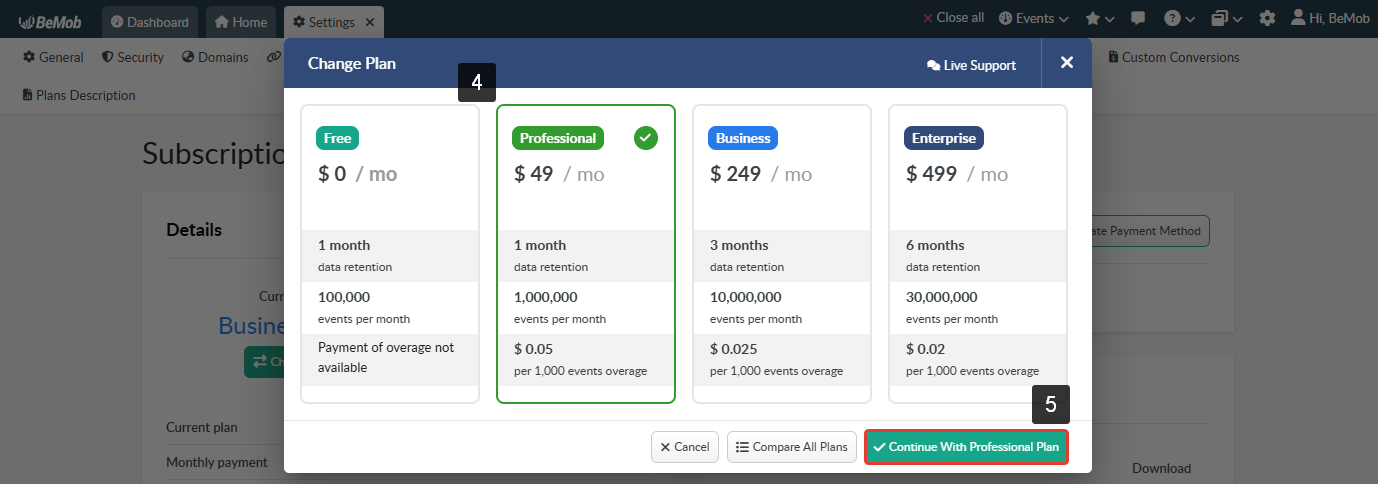This screenshot has width=1378, height=484.
Task: Open Live Support chat
Action: click(x=971, y=65)
